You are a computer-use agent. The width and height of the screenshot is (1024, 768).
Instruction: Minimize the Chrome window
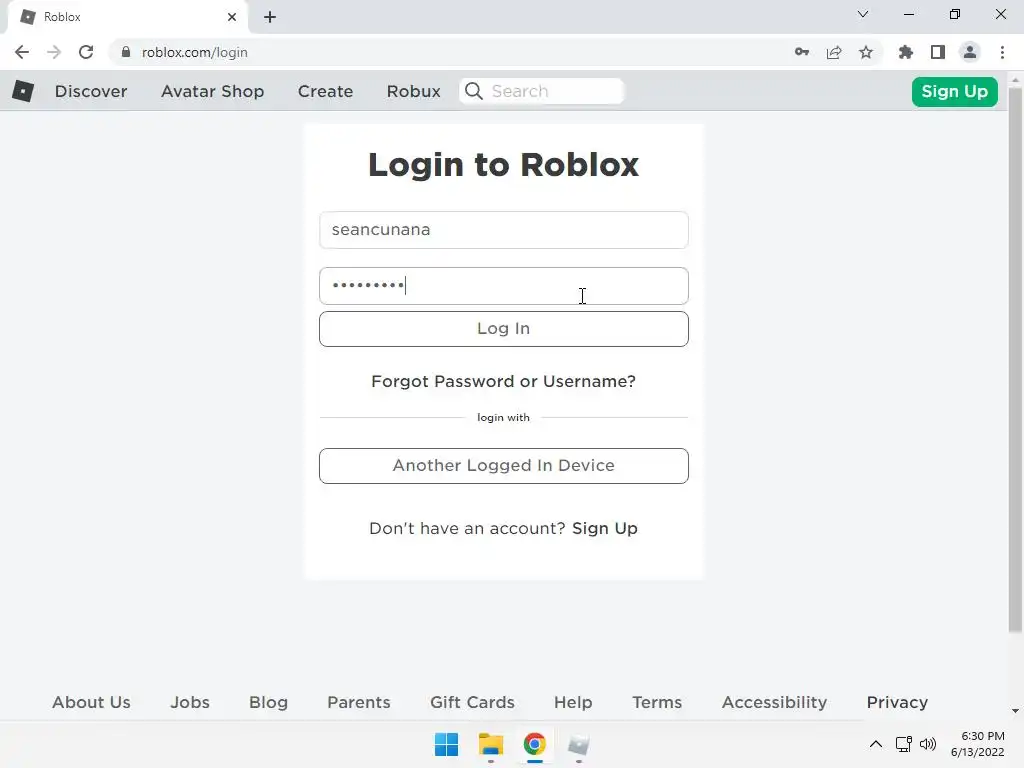click(x=908, y=14)
